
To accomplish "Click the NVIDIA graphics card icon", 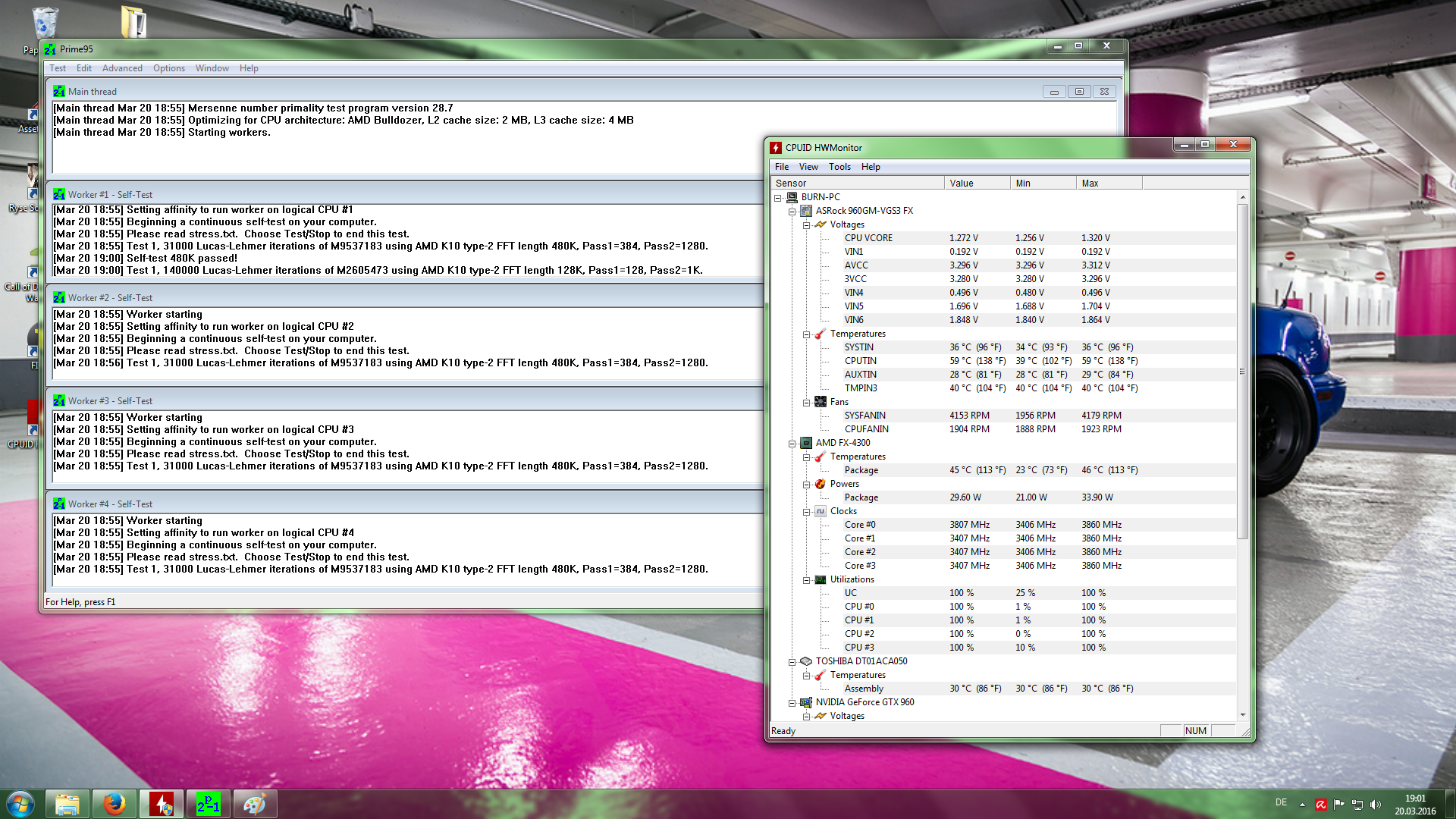I will point(806,702).
